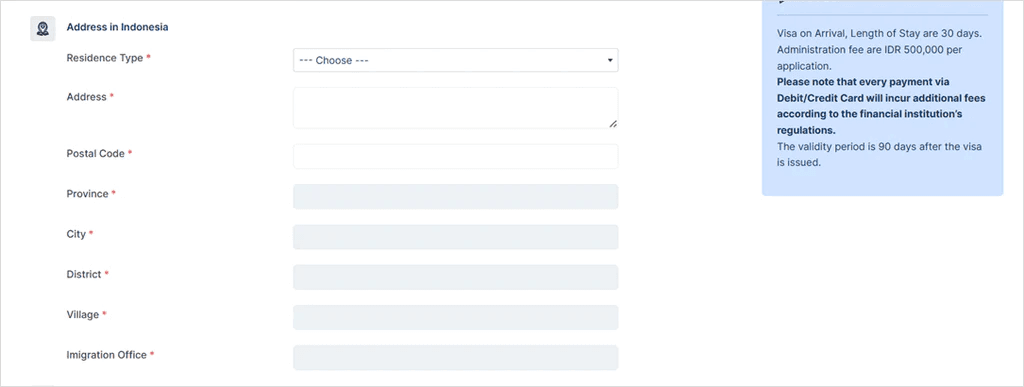Click the Province label text
The height and width of the screenshot is (387, 1024).
click(x=88, y=194)
